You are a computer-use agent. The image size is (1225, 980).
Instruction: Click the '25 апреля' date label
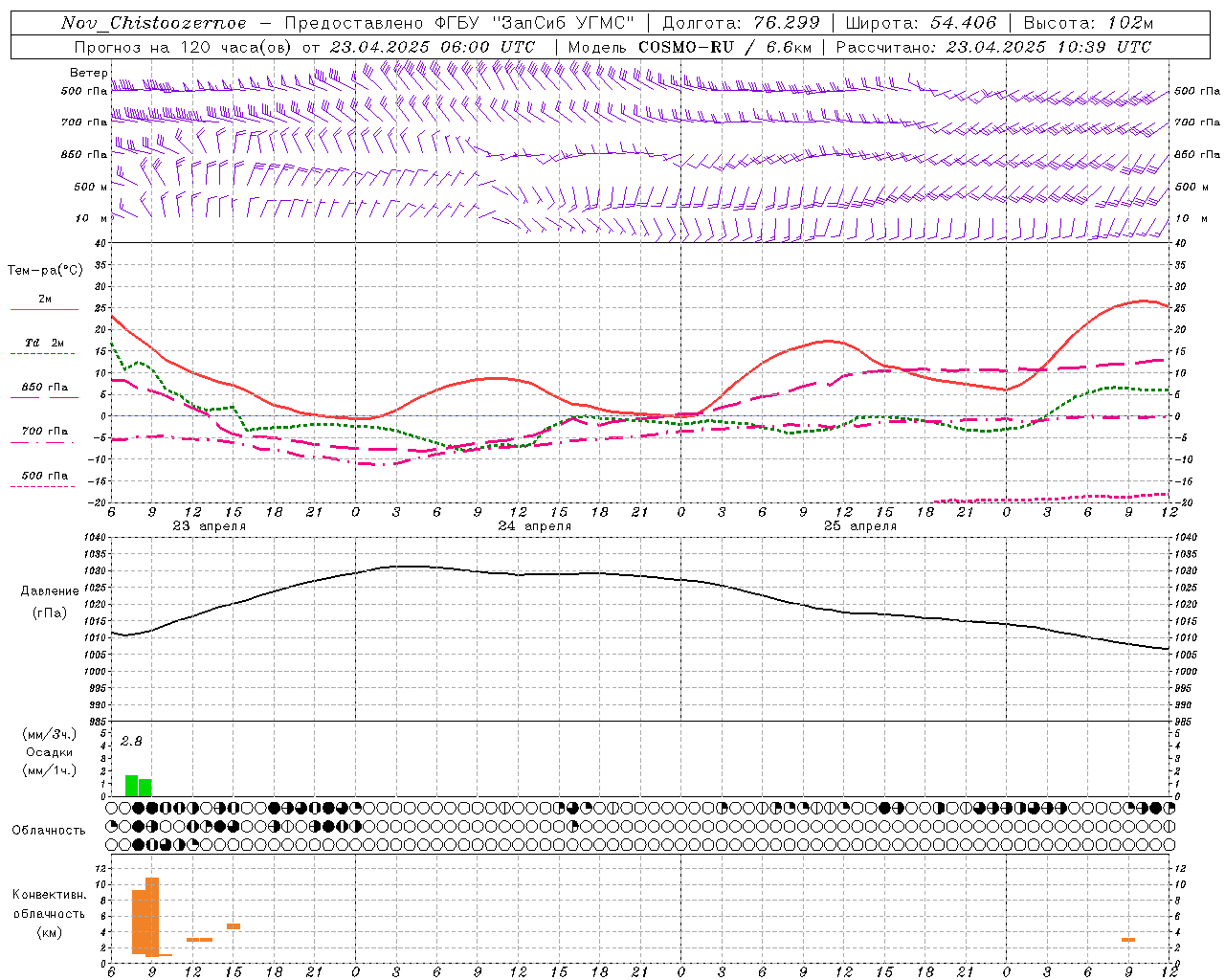(x=860, y=526)
